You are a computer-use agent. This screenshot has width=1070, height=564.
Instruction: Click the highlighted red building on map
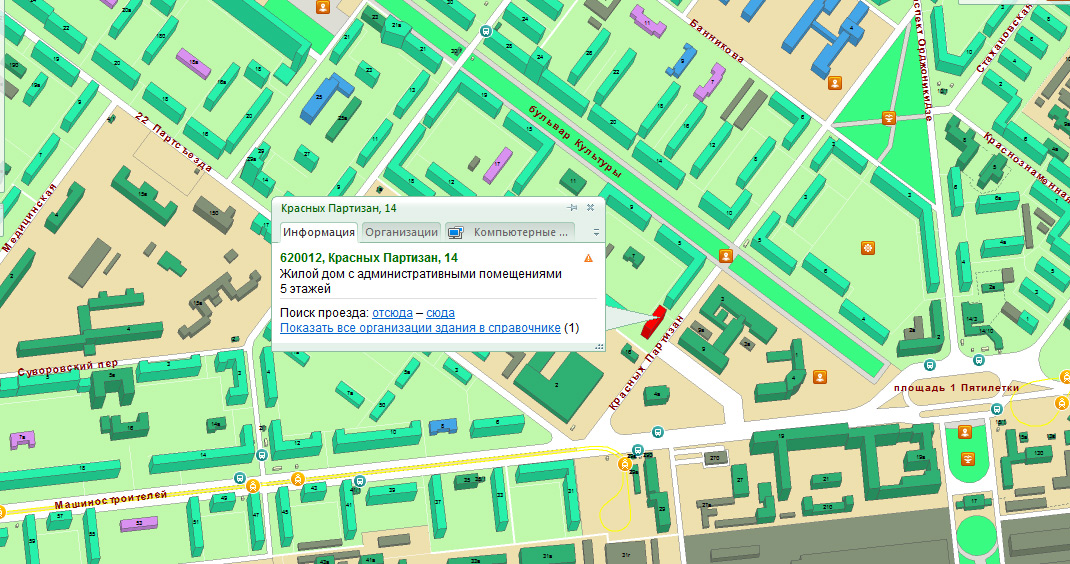pyautogui.click(x=652, y=320)
